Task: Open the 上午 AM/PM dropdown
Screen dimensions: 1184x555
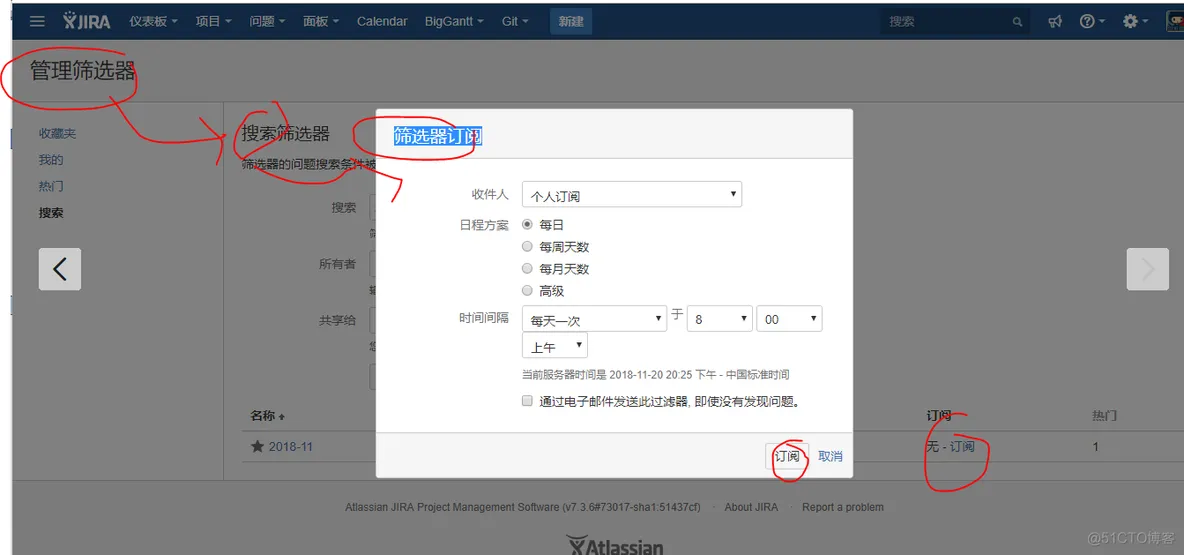Action: coord(555,345)
